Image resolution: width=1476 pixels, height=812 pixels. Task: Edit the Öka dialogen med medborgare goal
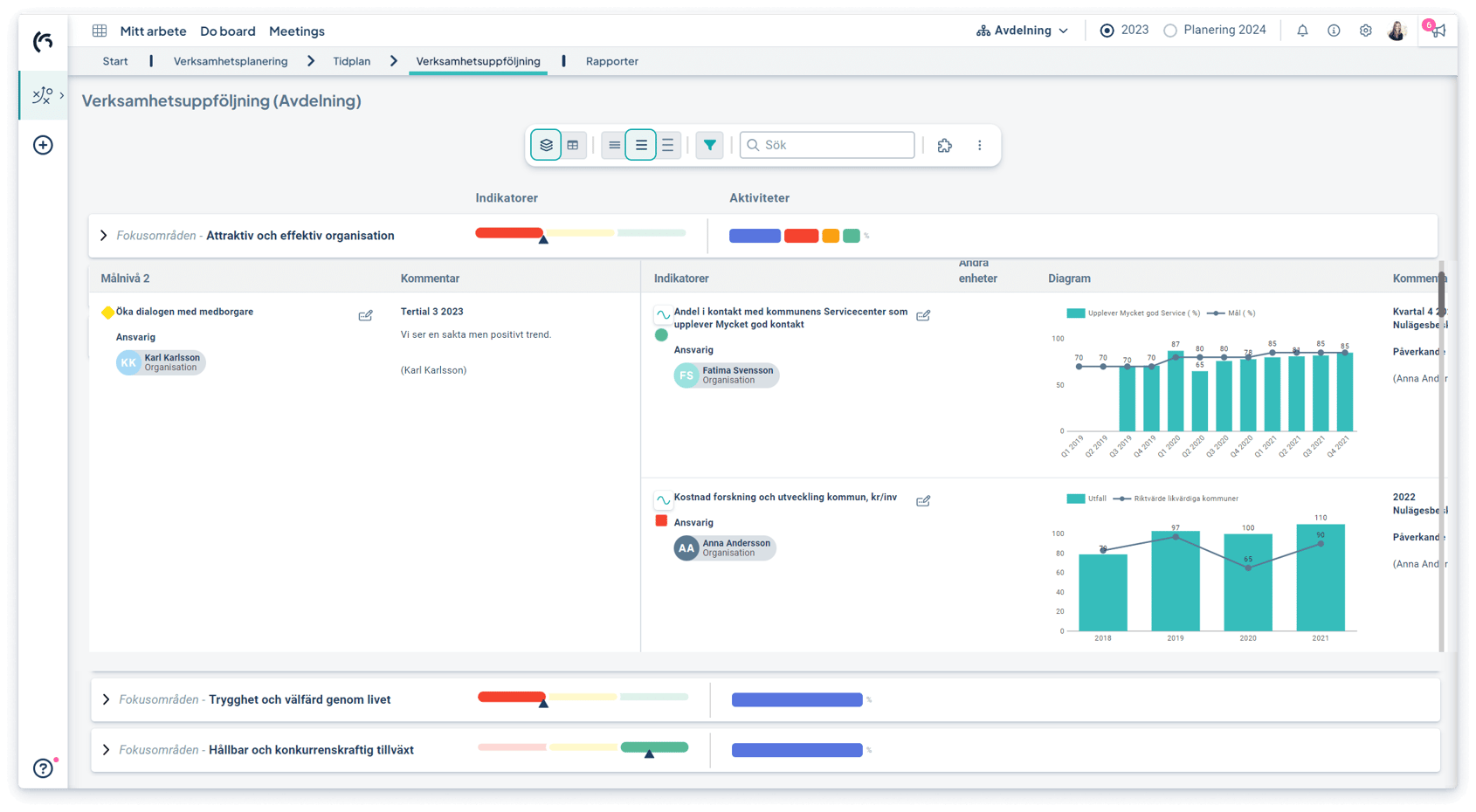coord(365,315)
